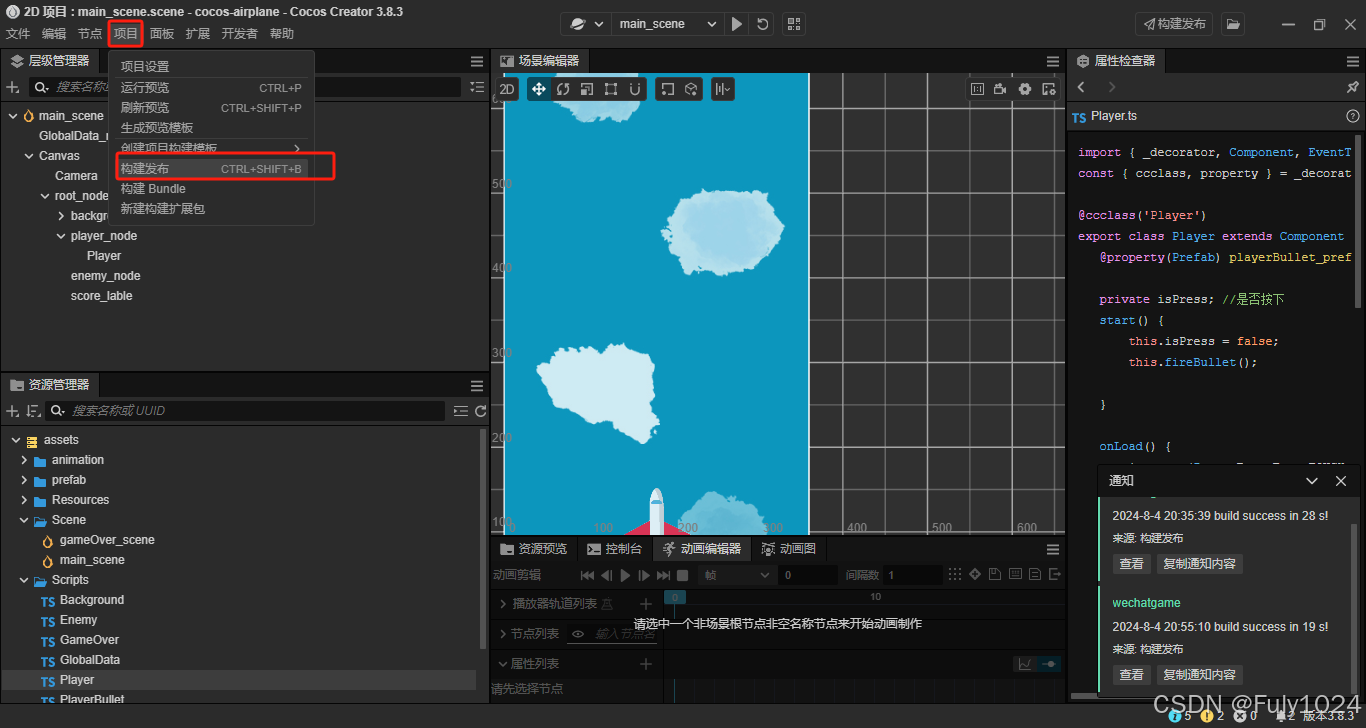Click the frame 0 marker on the animation timeline
Screen dimensions: 1366x728
pos(675,597)
